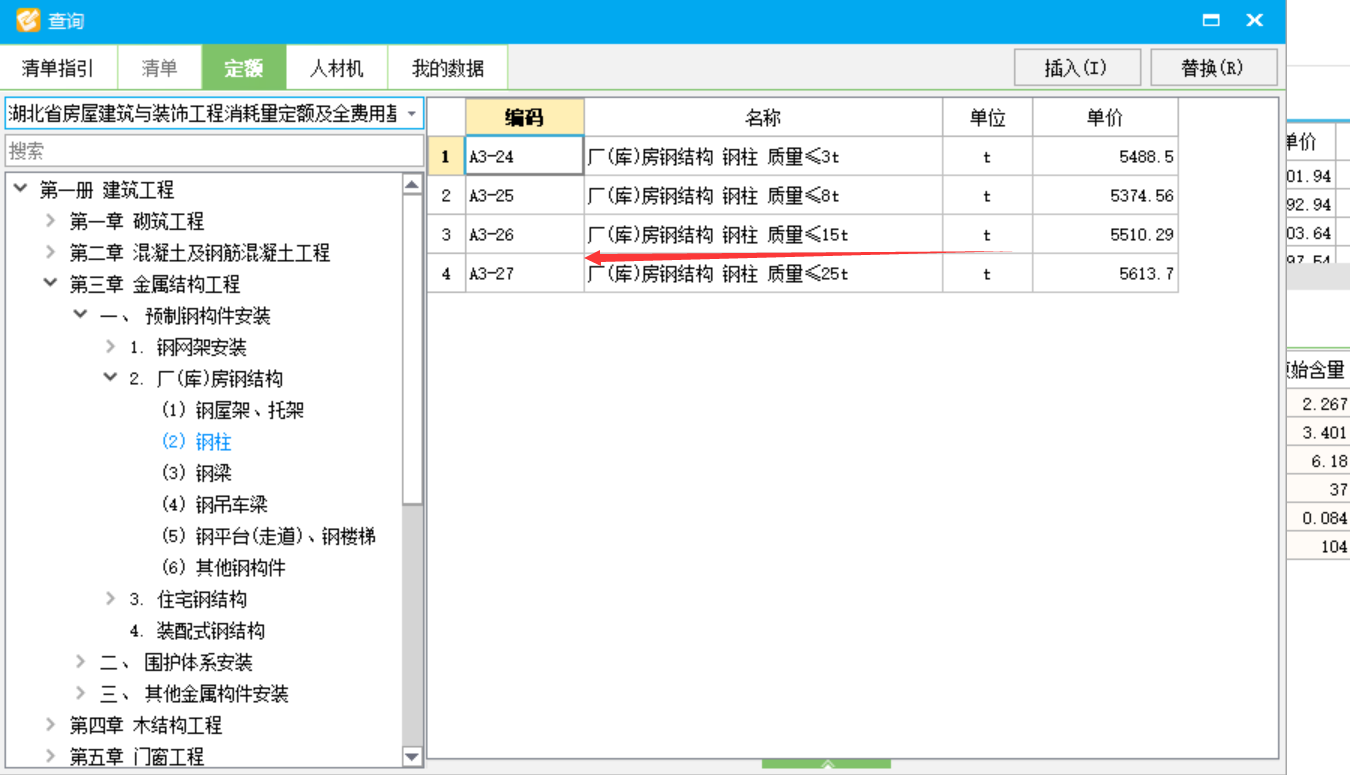Expand 1. 钢网架安装 chevron
The height and width of the screenshot is (775, 1350).
[110, 347]
